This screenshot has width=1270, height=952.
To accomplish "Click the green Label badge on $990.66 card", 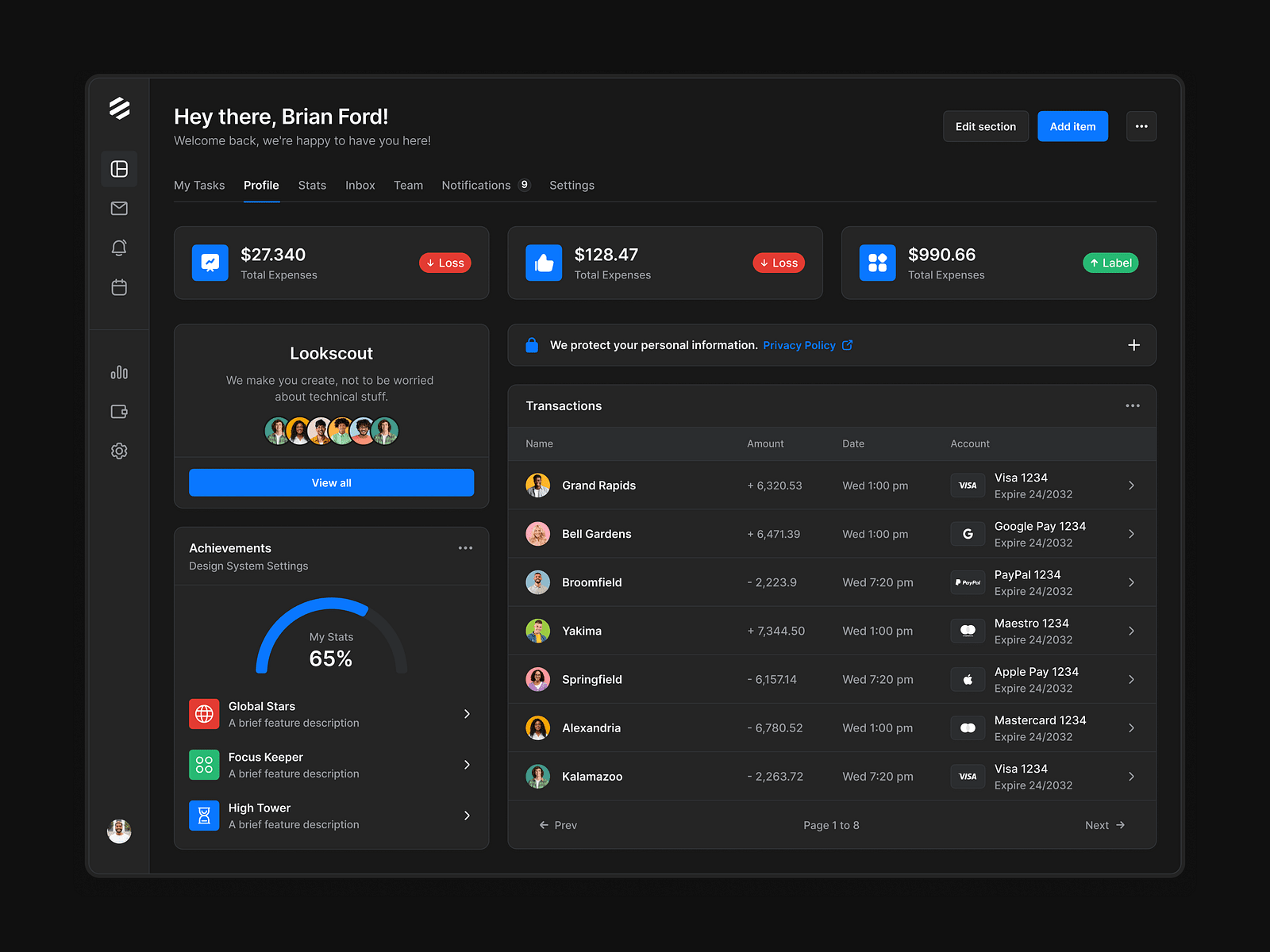I will tap(1110, 263).
